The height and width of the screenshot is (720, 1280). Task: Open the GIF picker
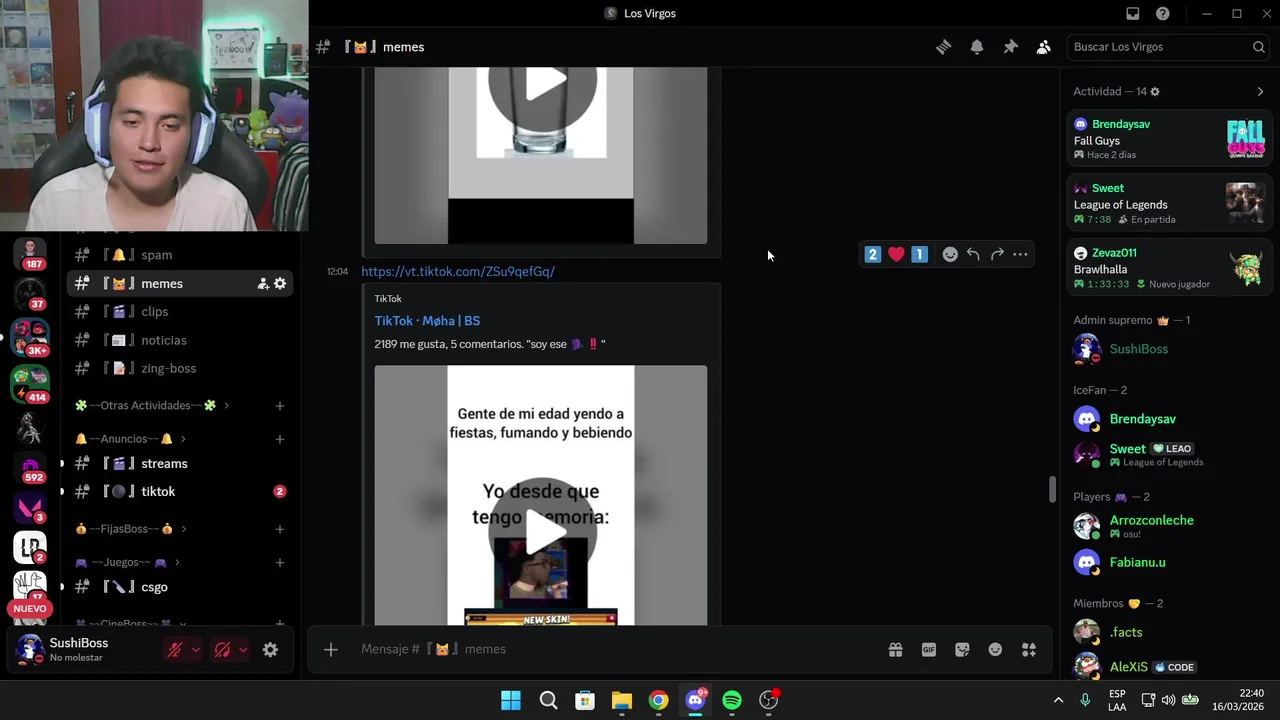929,650
